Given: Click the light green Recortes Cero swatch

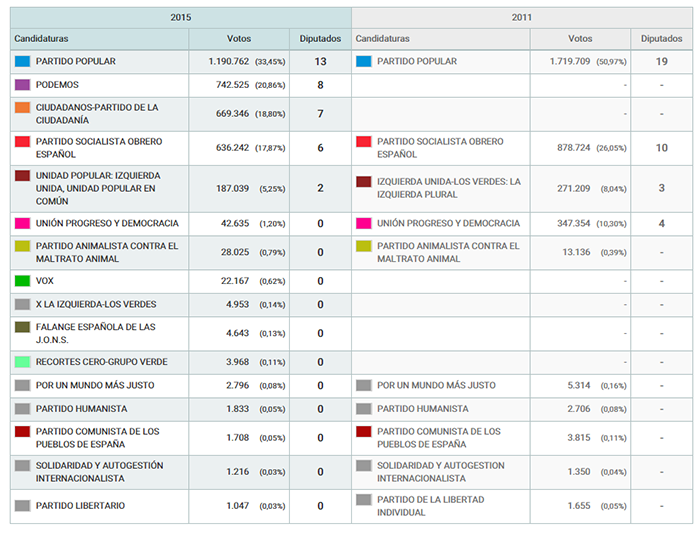Looking at the screenshot, I should click(x=22, y=362).
